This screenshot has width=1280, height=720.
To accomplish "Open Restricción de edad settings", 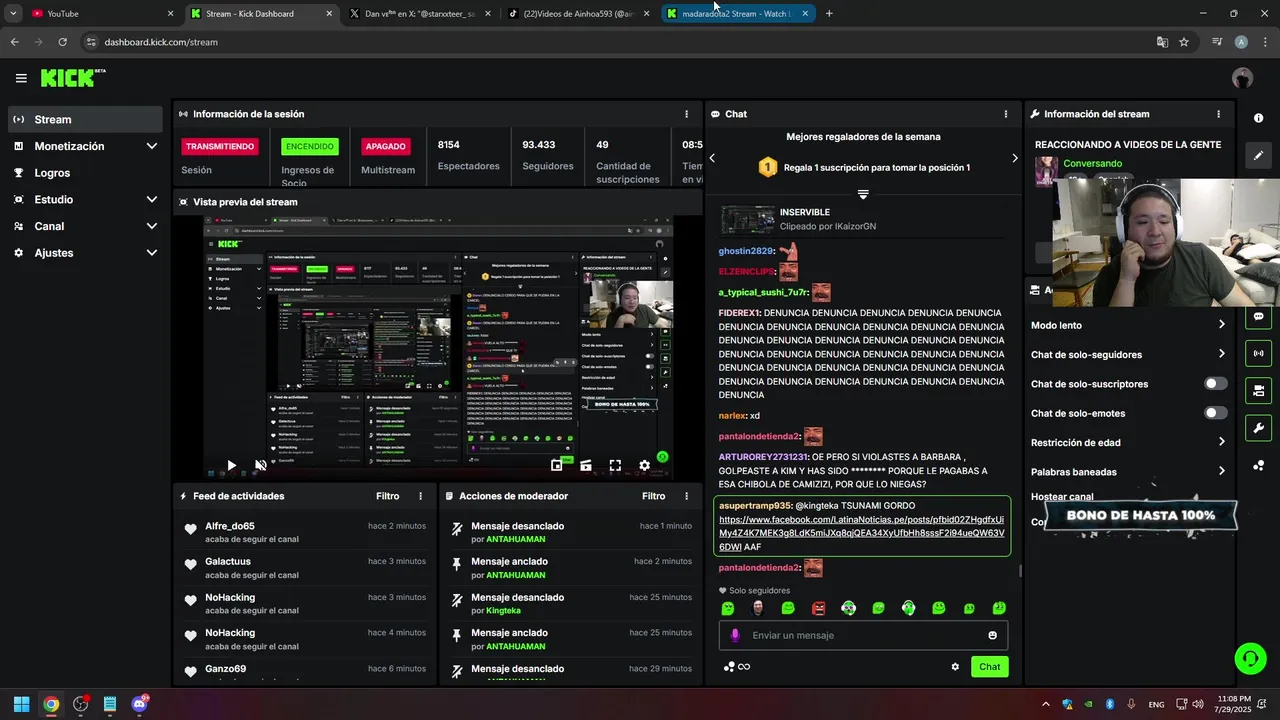I will click(x=1128, y=442).
